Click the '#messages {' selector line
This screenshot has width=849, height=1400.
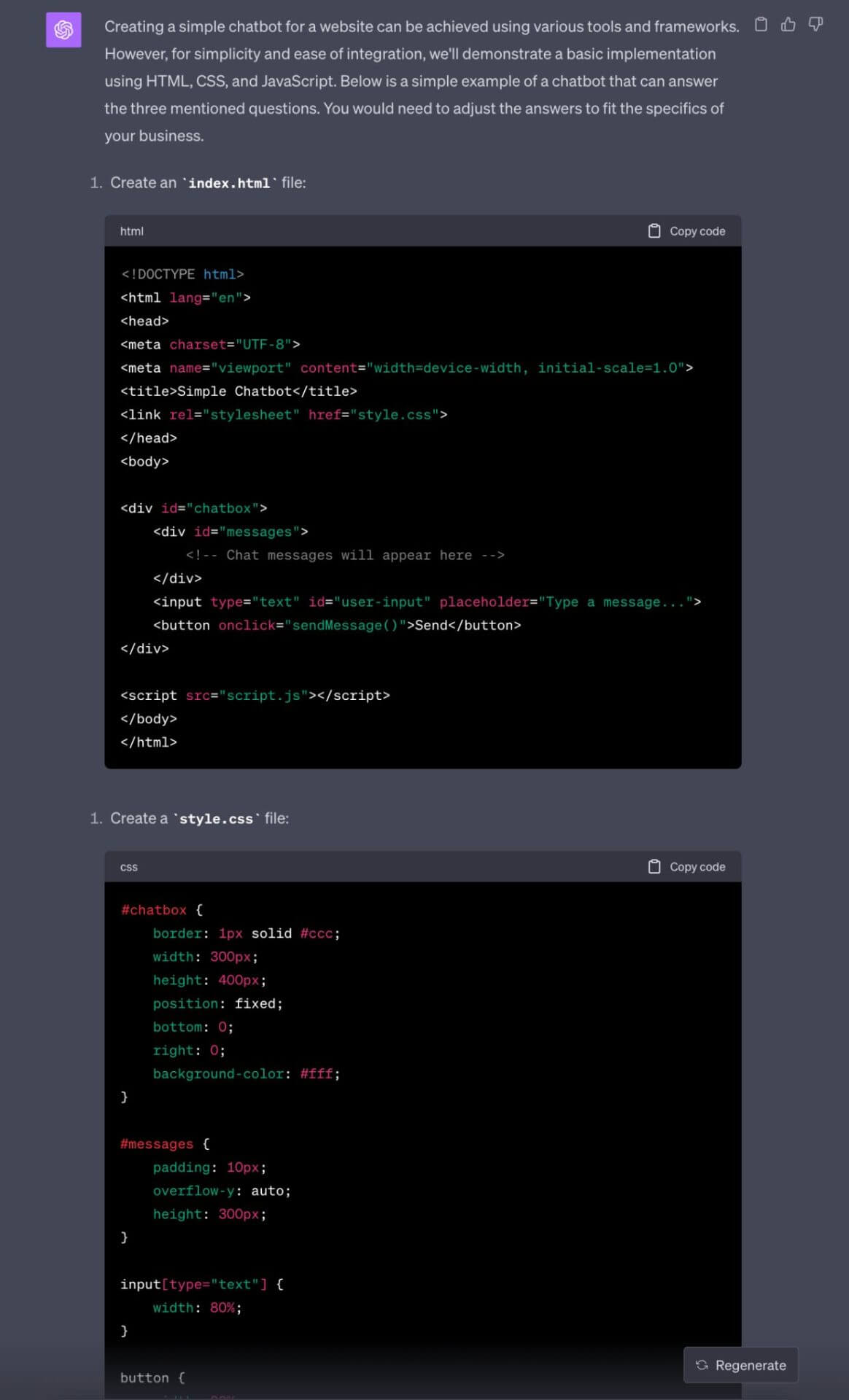tap(165, 1144)
